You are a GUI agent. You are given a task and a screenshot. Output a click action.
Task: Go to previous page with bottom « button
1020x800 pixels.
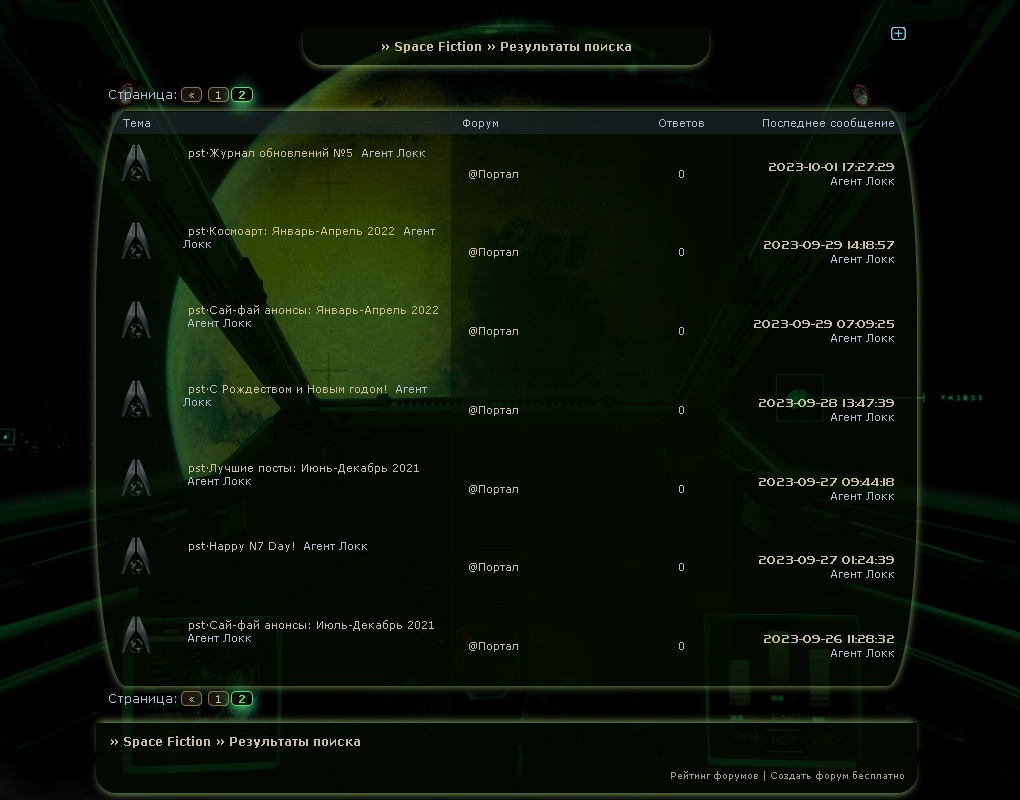coord(191,699)
